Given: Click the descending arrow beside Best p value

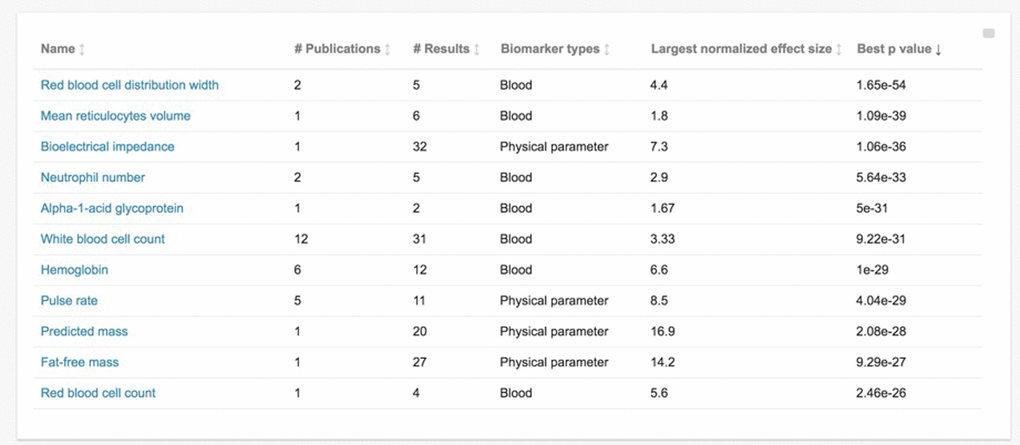Looking at the screenshot, I should [x=939, y=50].
